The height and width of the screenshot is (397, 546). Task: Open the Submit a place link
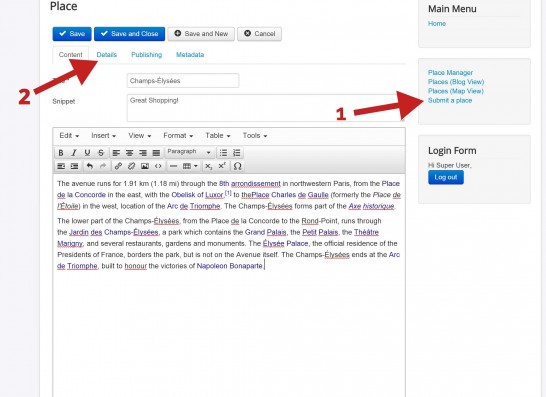(450, 100)
